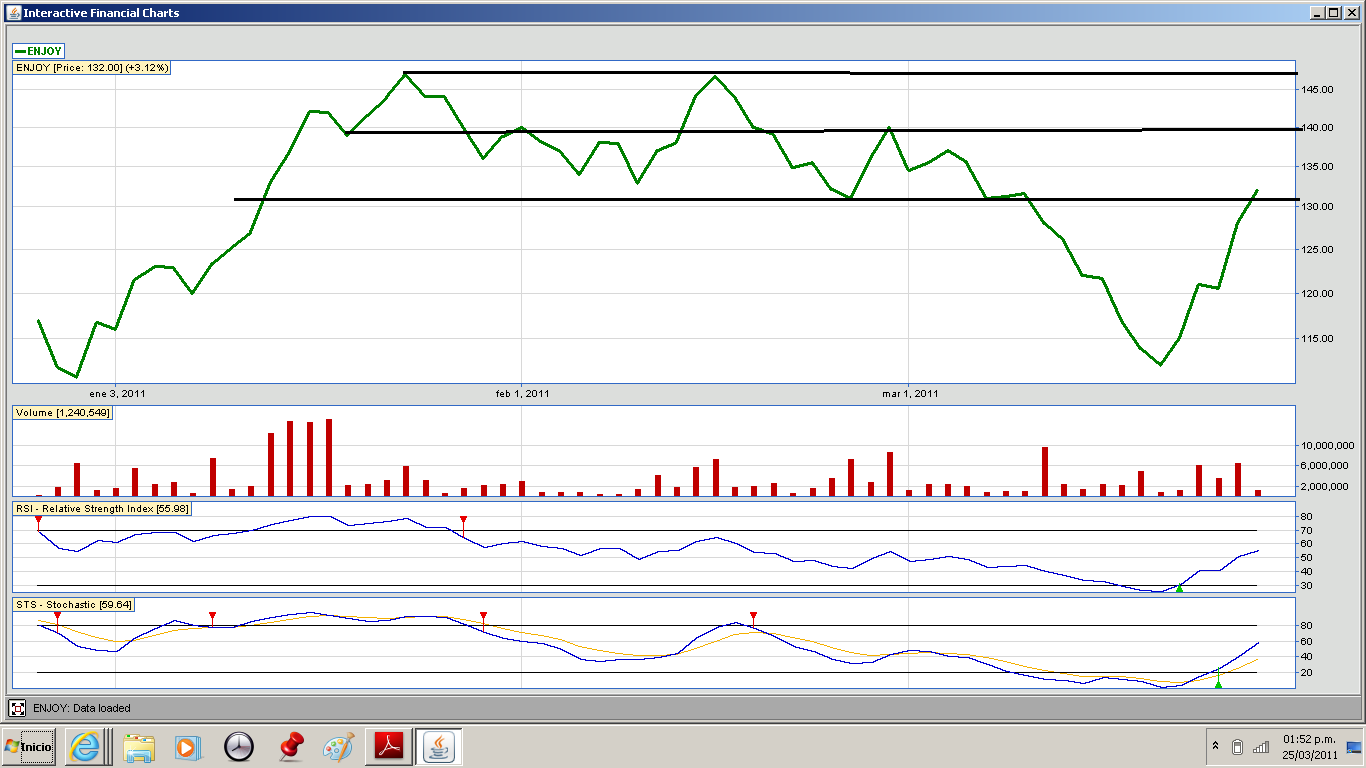
Task: Click the Java icon in the title bar
Action: 12,12
